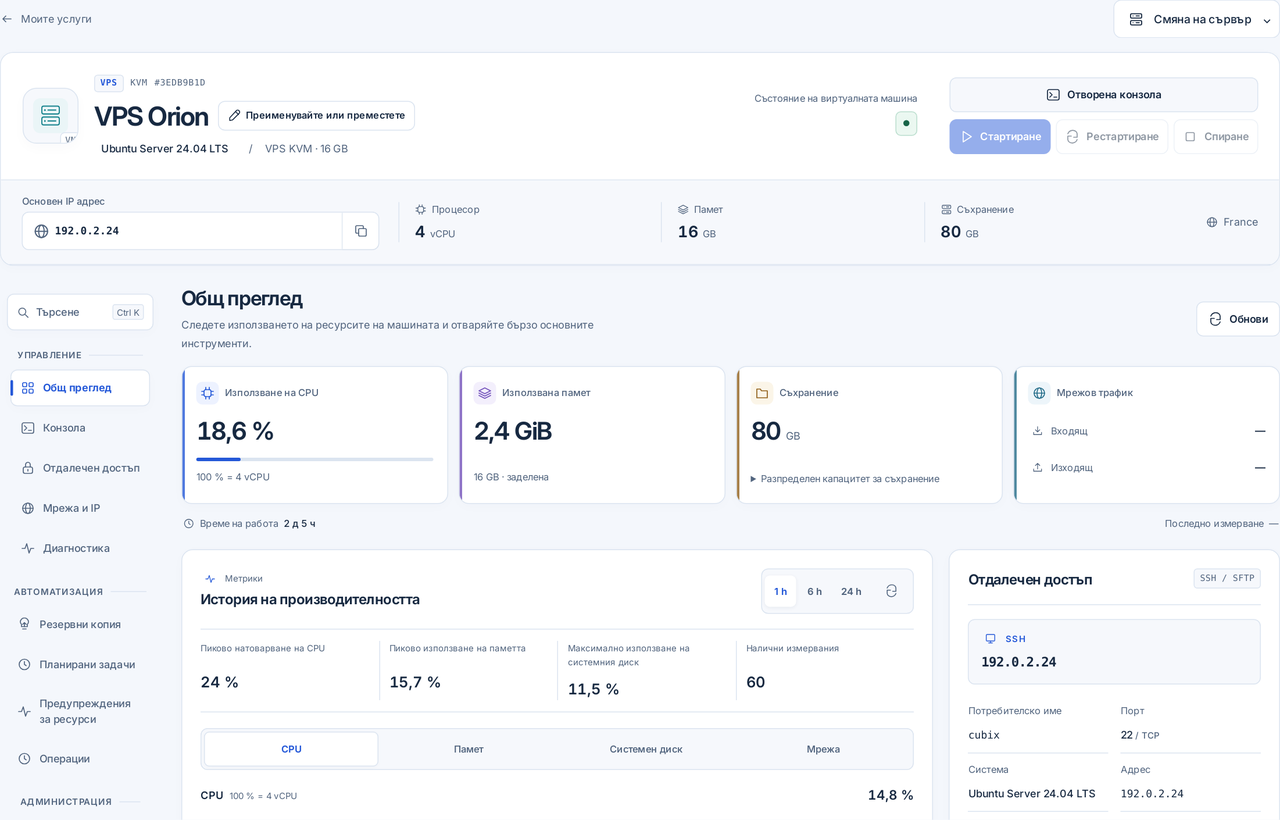Open the Смяна на сървър dropdown
1280x820 pixels.
coord(1197,19)
